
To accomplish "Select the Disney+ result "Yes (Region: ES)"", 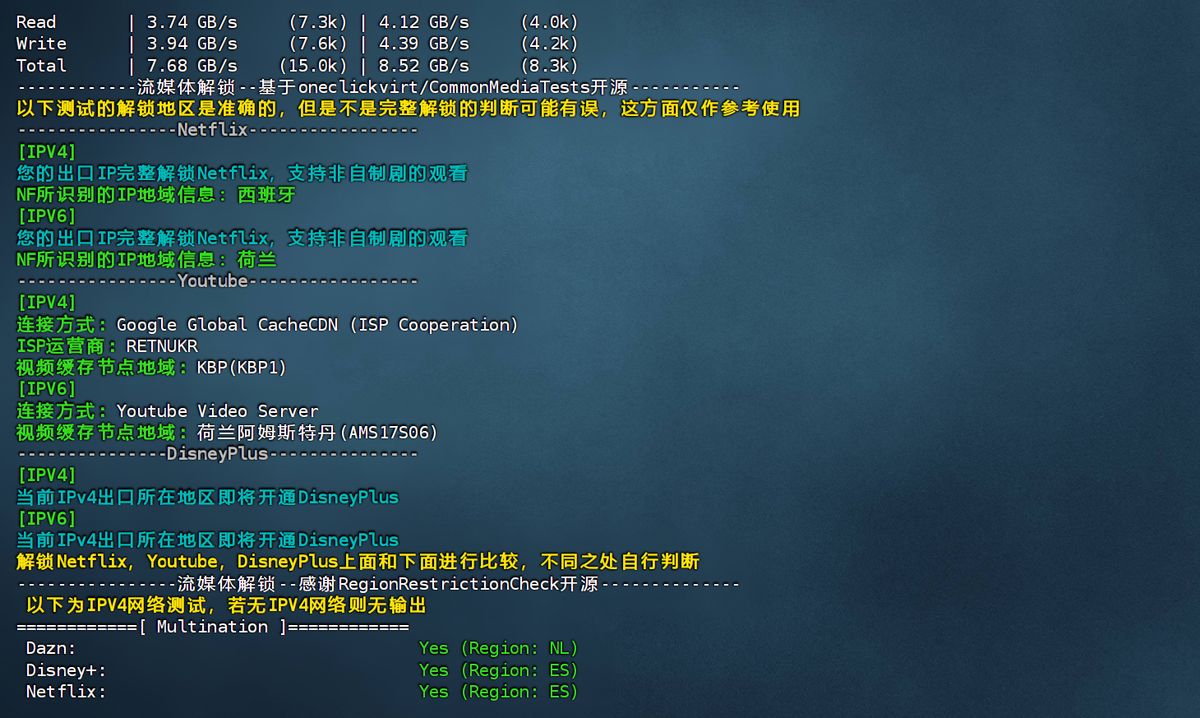I will click(x=499, y=670).
